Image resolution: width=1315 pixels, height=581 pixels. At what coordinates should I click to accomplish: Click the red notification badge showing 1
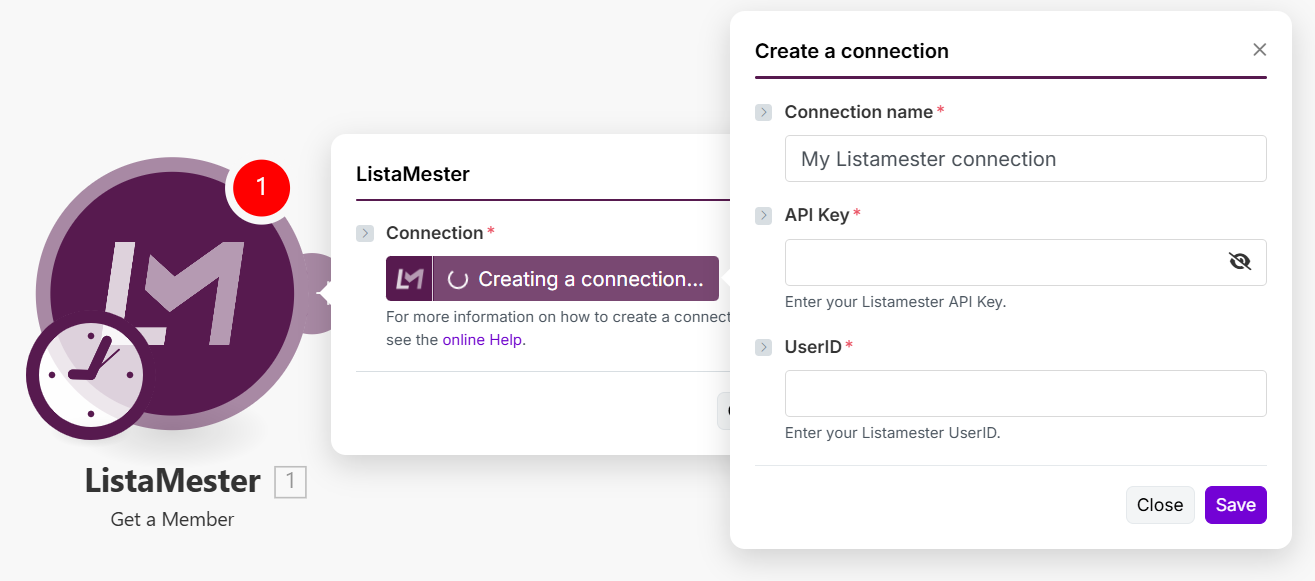pos(261,187)
